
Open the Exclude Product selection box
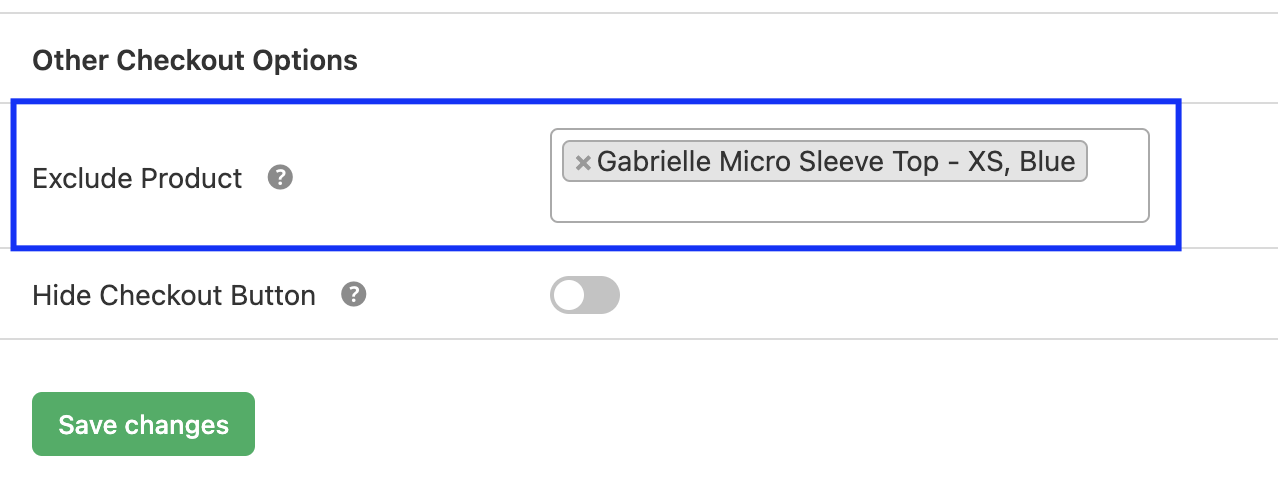pyautogui.click(x=850, y=175)
